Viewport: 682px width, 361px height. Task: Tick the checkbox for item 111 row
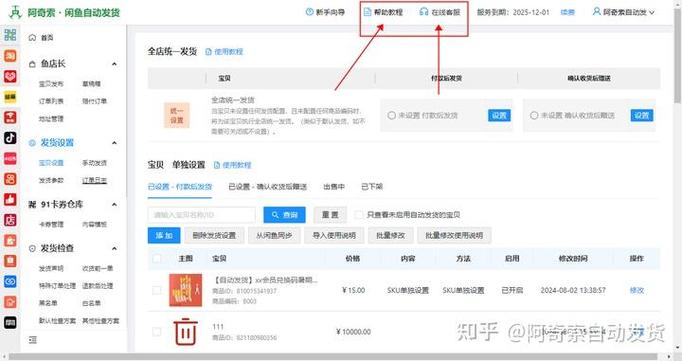tap(157, 332)
